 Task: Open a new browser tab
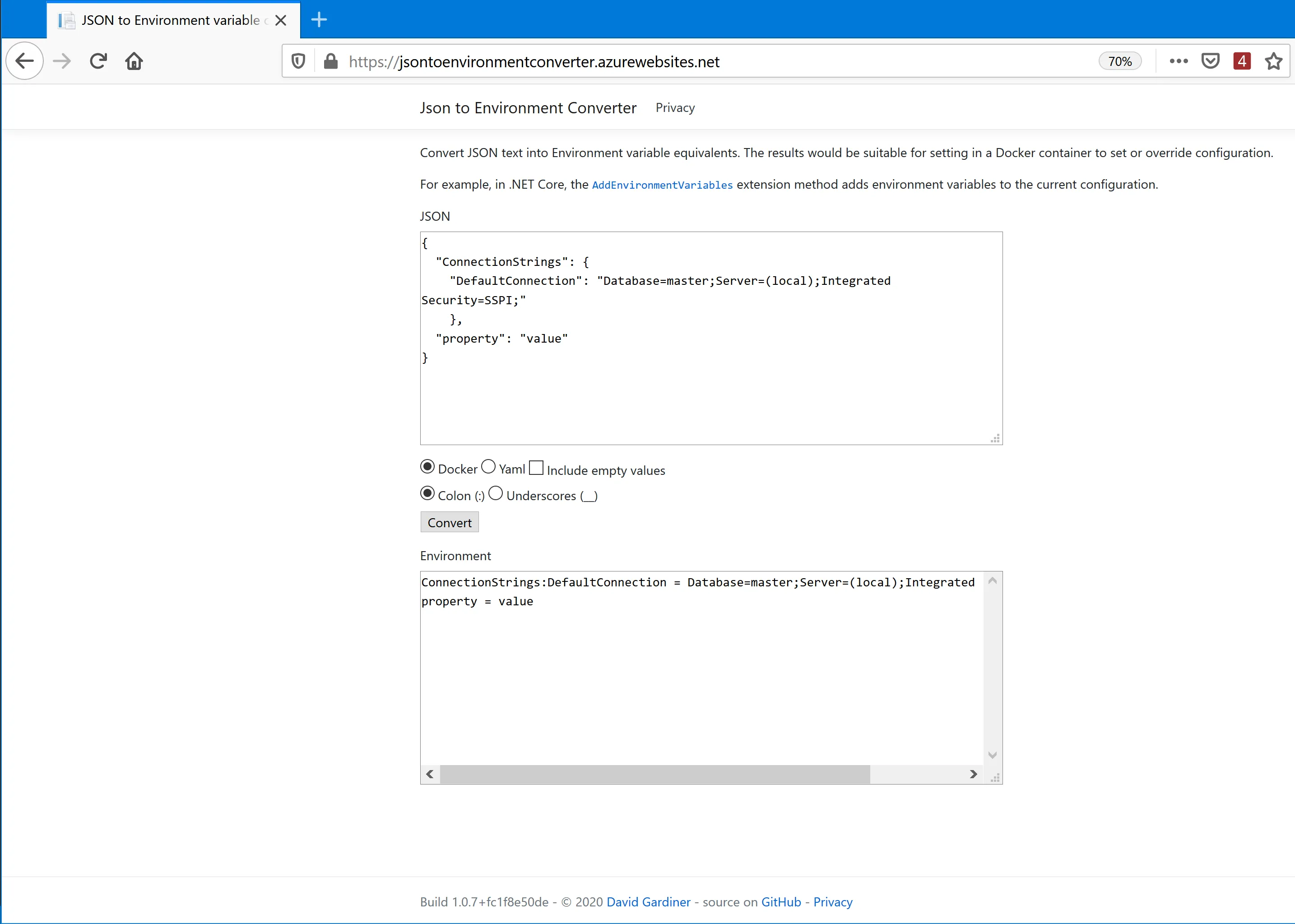[319, 19]
